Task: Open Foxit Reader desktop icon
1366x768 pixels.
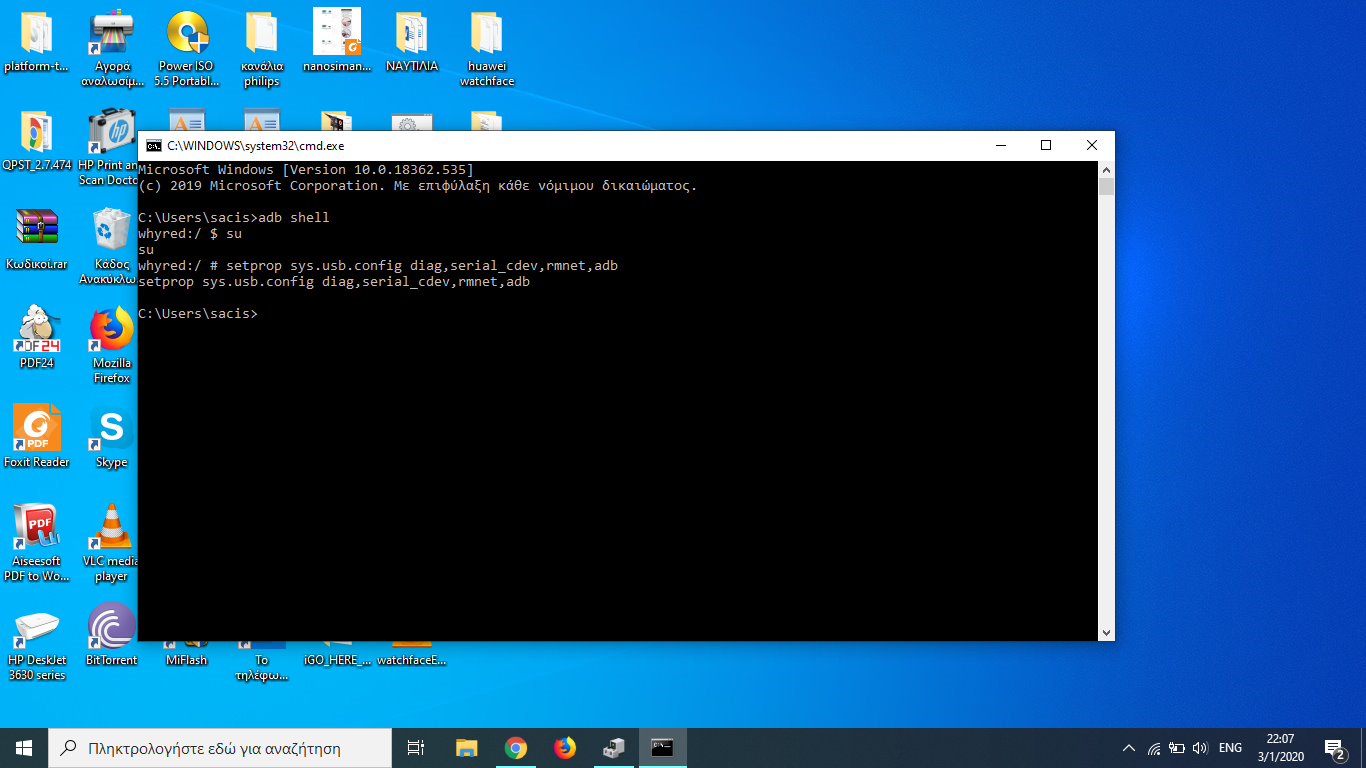Action: tap(37, 430)
